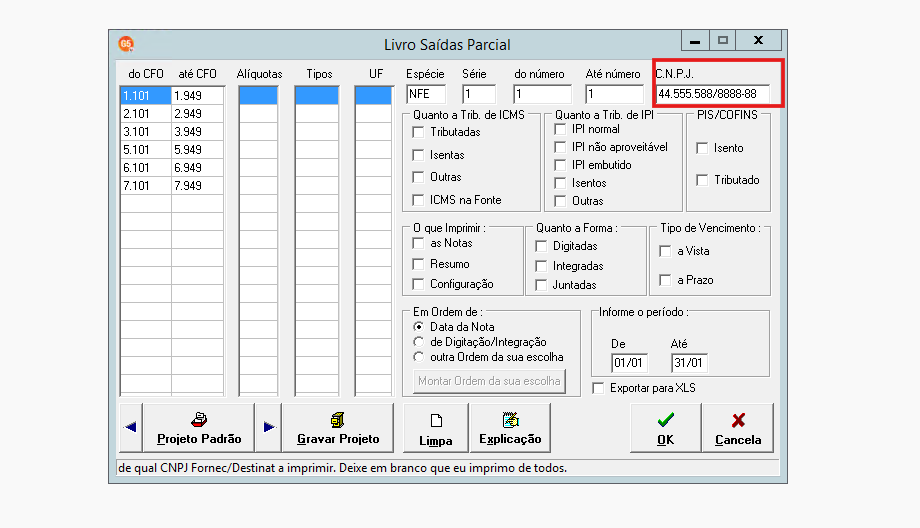Enable Exportar para XLS
Image resolution: width=920 pixels, height=528 pixels.
point(598,388)
